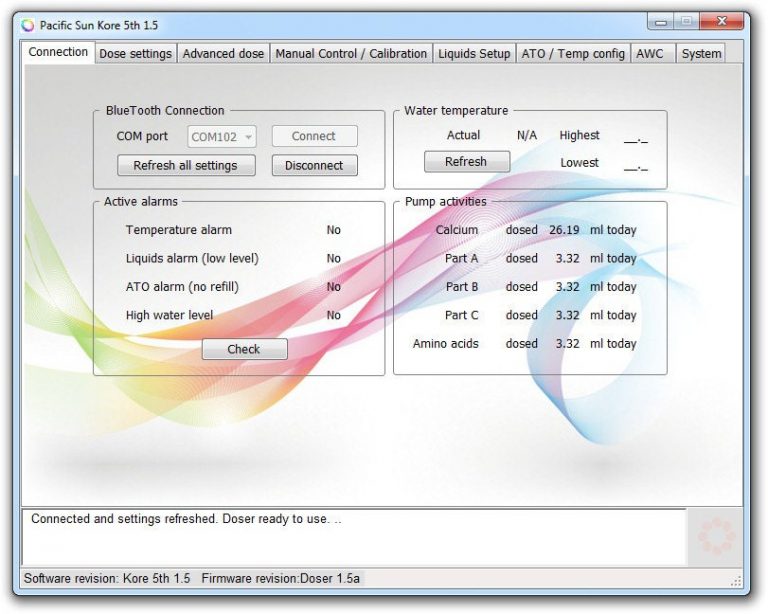Click the Disconnect button
This screenshot has width=768, height=614.
click(314, 166)
